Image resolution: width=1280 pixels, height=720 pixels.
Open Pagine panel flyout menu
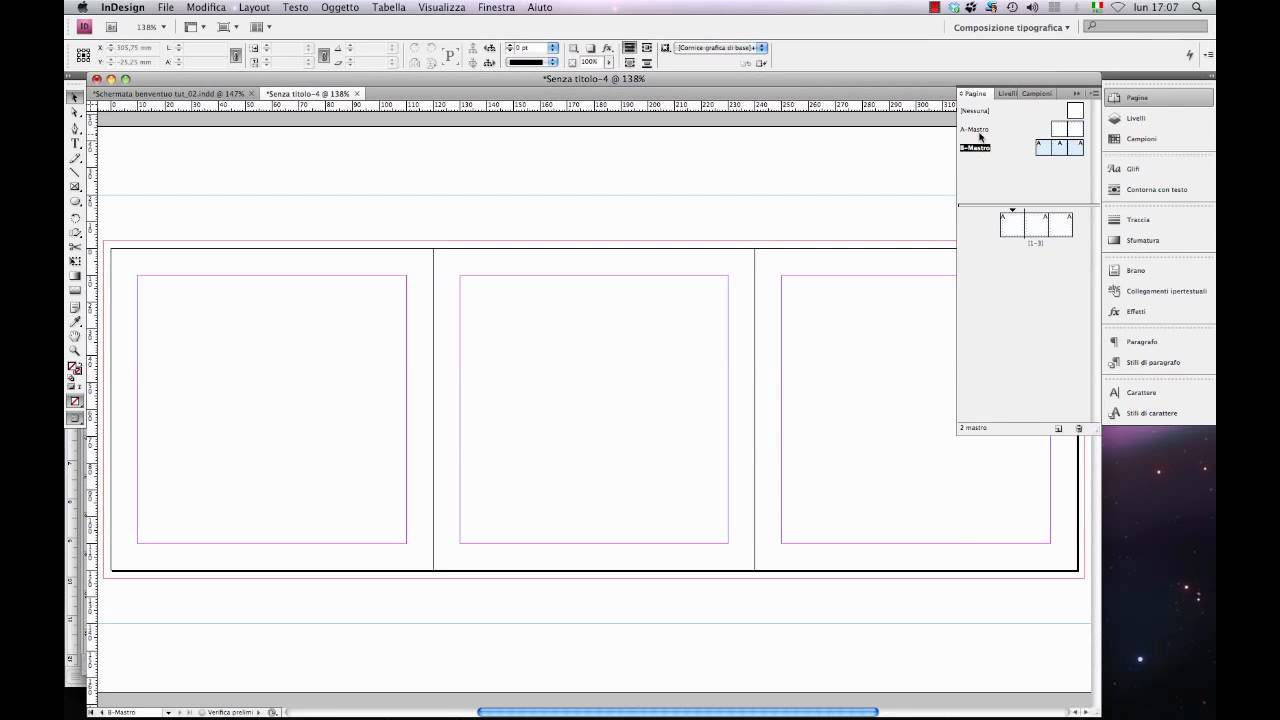coord(1093,93)
